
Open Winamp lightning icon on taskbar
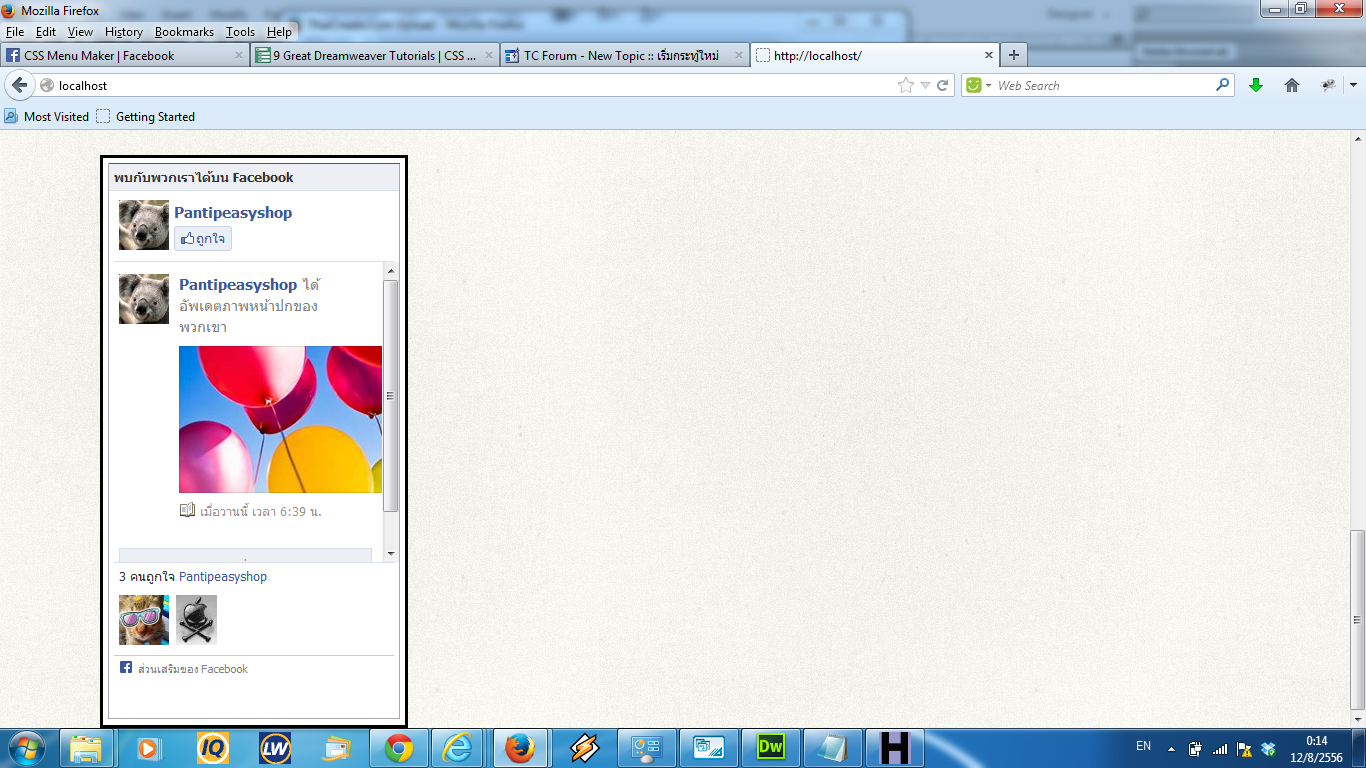584,748
